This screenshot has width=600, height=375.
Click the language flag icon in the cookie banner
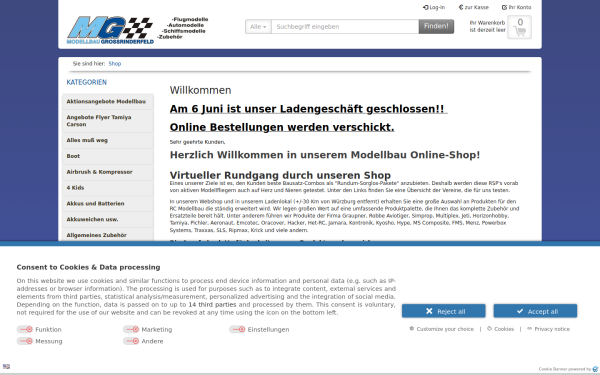coord(6,366)
